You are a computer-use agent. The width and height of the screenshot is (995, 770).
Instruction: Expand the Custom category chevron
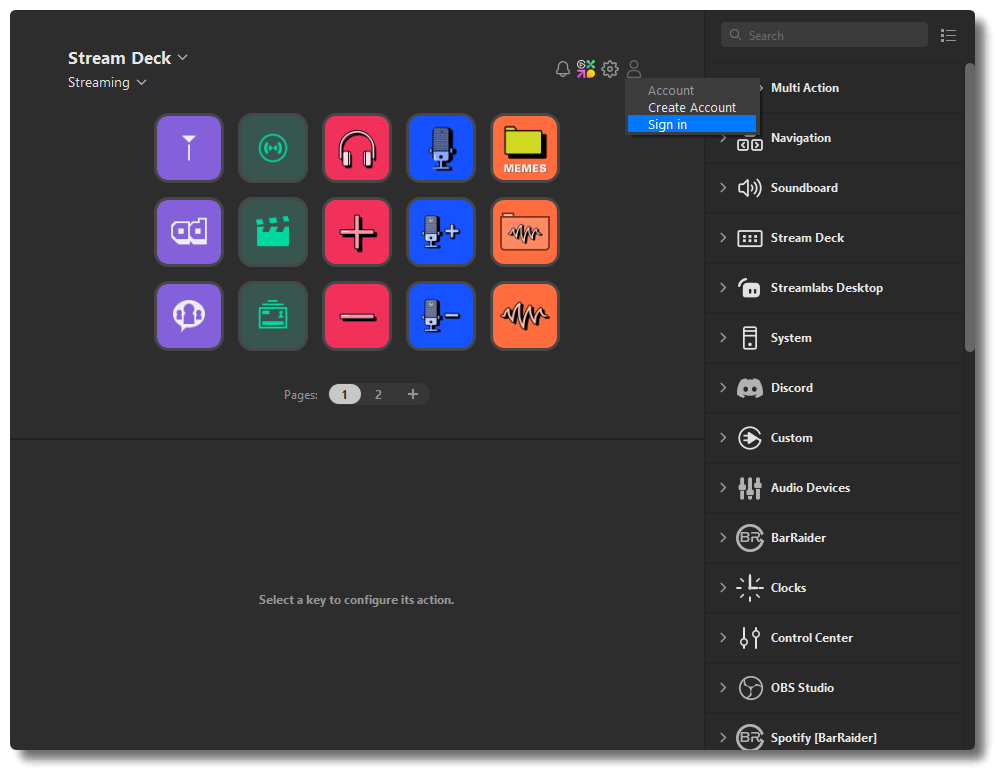pos(723,437)
